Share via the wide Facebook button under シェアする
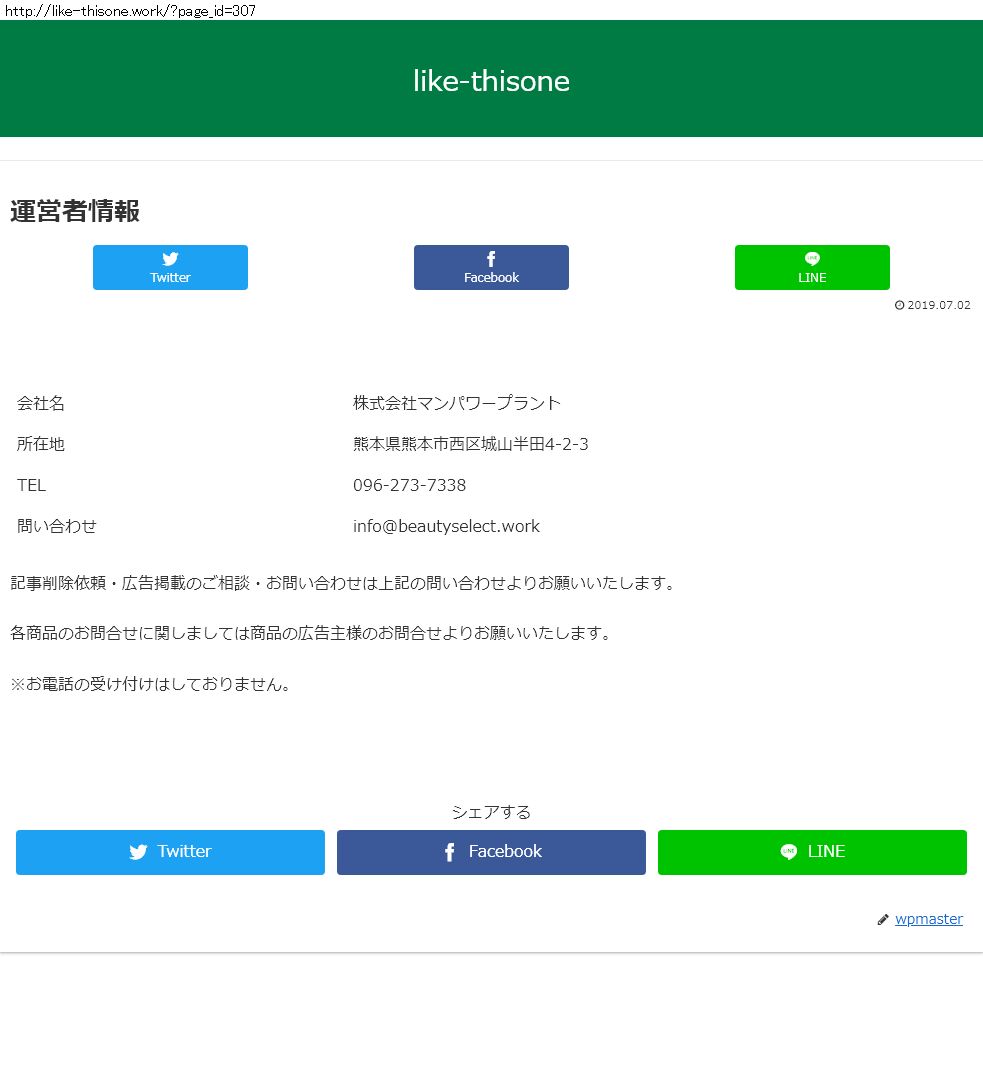983x1089 pixels. [491, 852]
